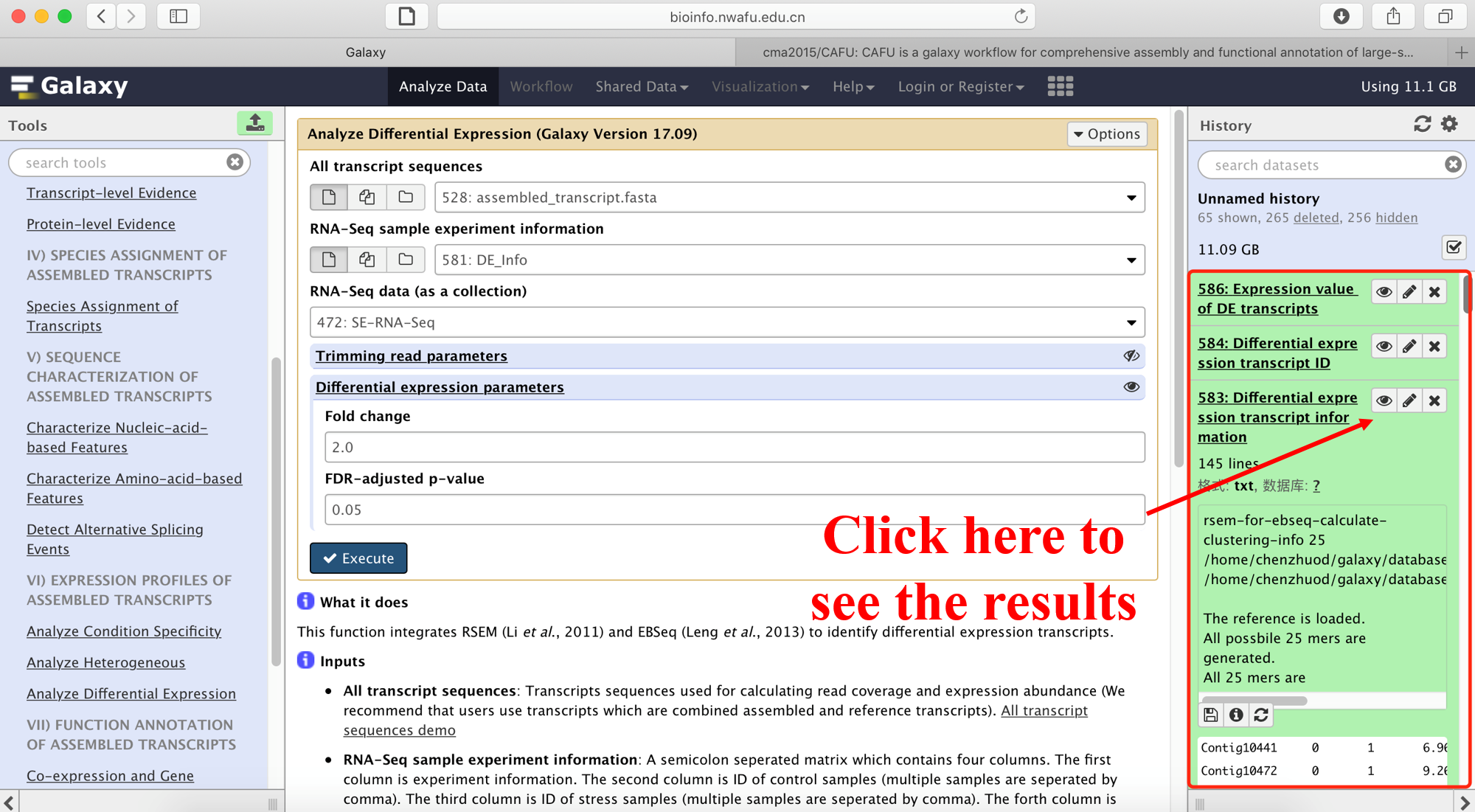The height and width of the screenshot is (812, 1475).
Task: Click the FDR-adjusted p-value input field
Action: click(735, 510)
